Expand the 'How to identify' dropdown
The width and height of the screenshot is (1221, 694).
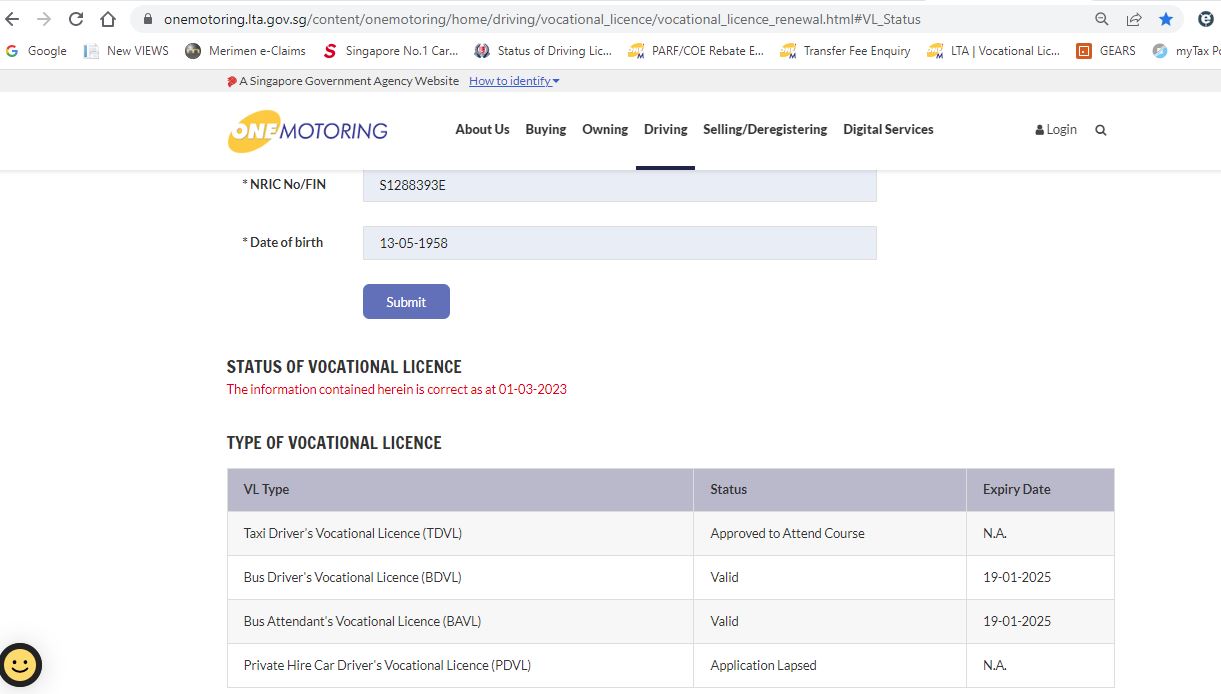point(514,81)
